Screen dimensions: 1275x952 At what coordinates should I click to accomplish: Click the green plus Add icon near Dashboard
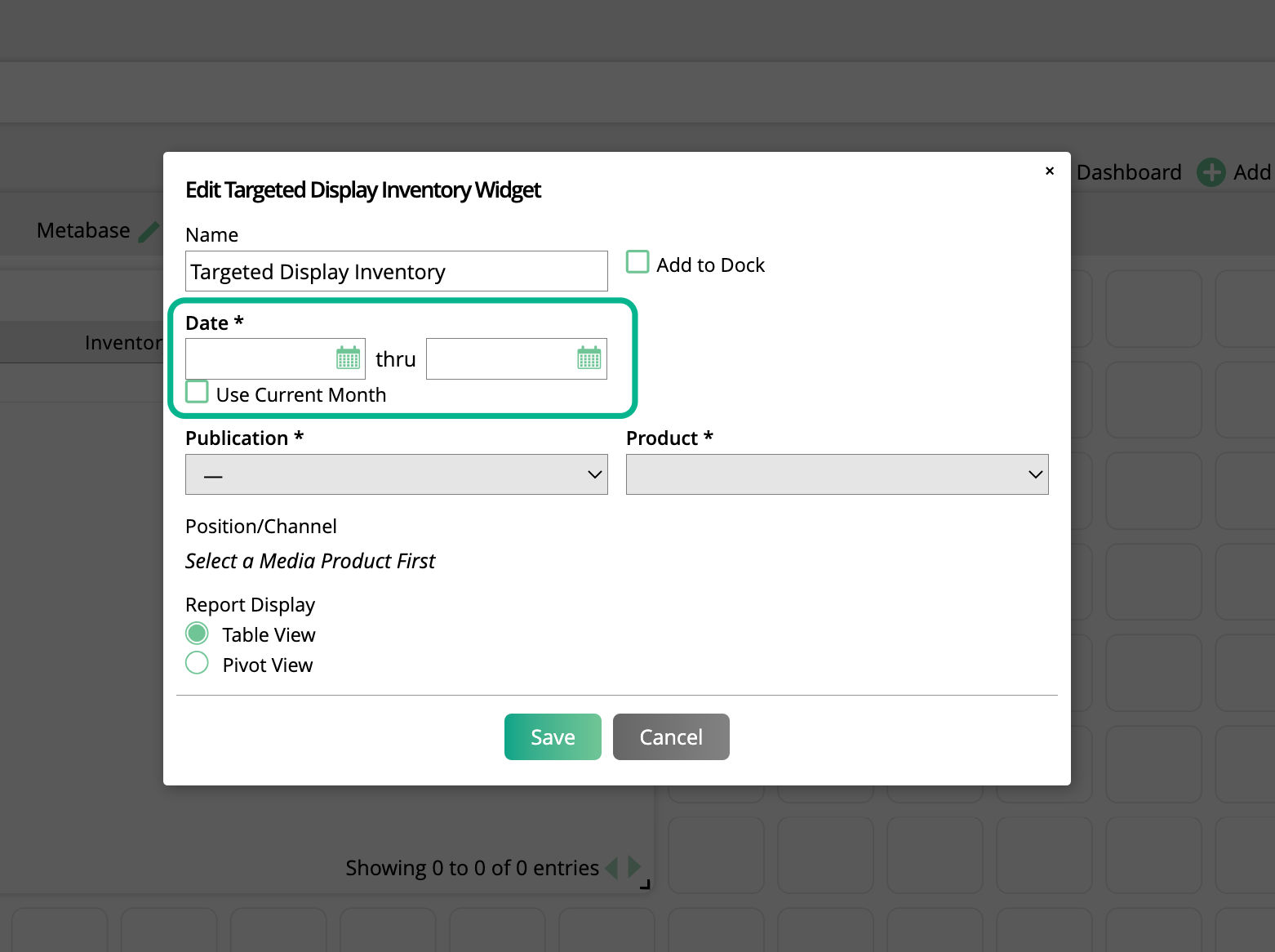pos(1211,172)
